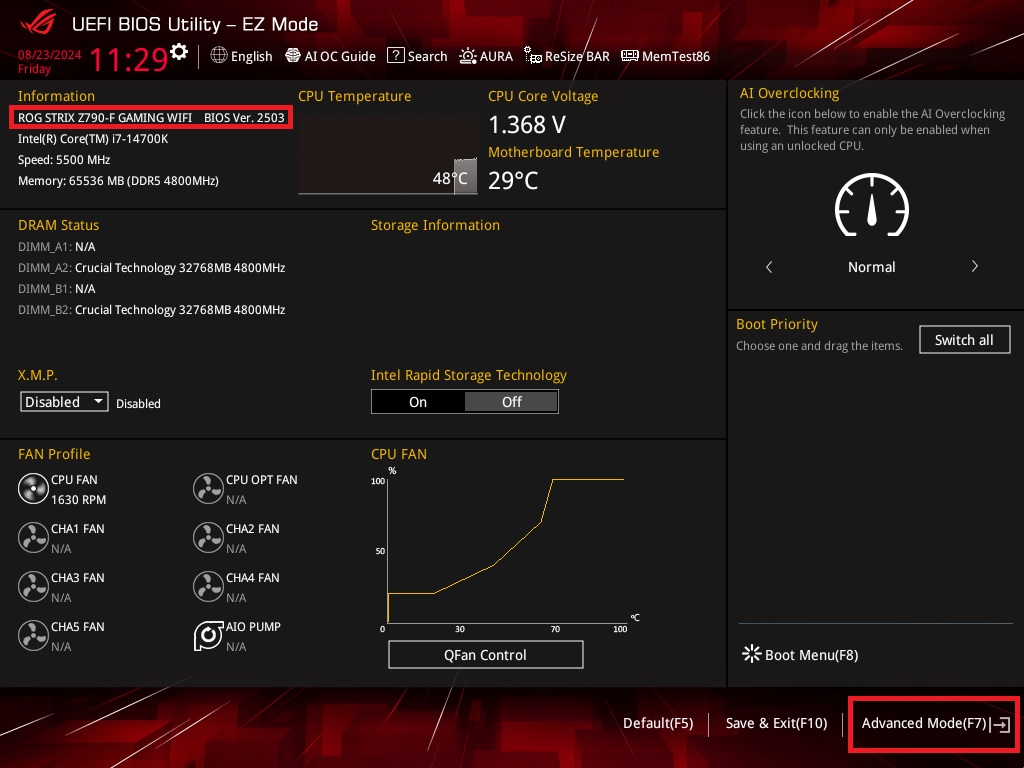The width and height of the screenshot is (1024, 768).
Task: Click the English language globe icon
Action: 219,56
